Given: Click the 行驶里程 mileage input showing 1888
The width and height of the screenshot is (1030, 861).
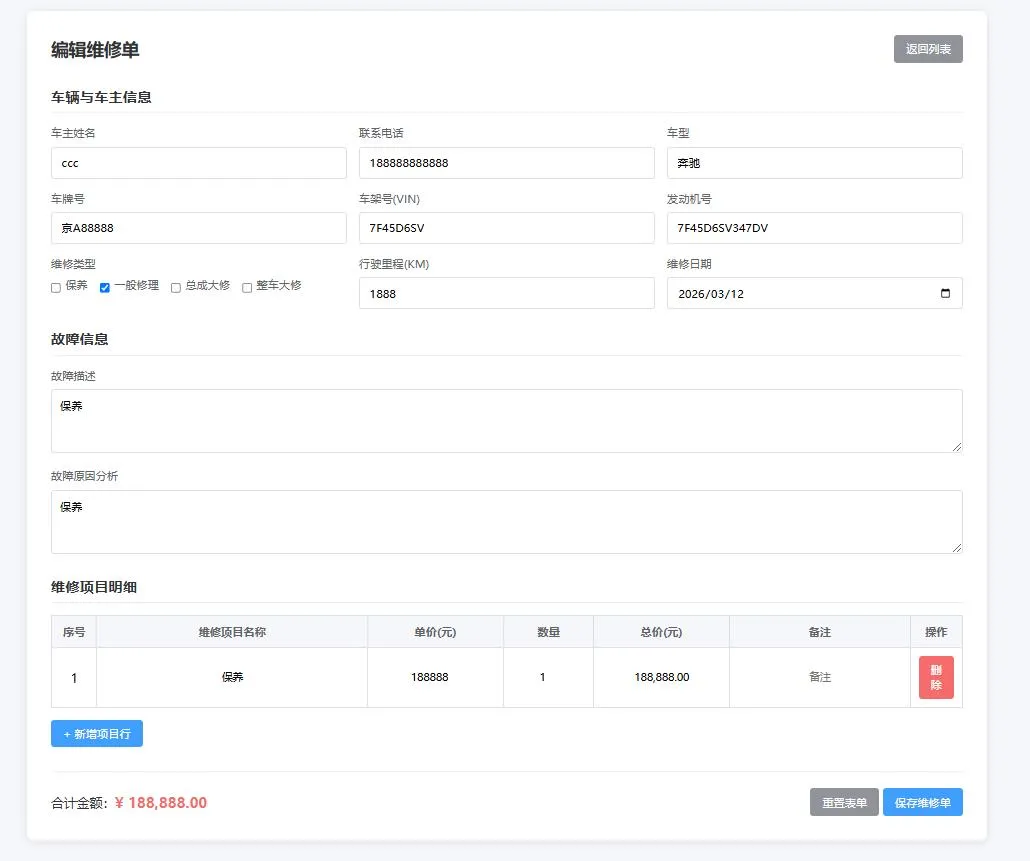Looking at the screenshot, I should 506,293.
